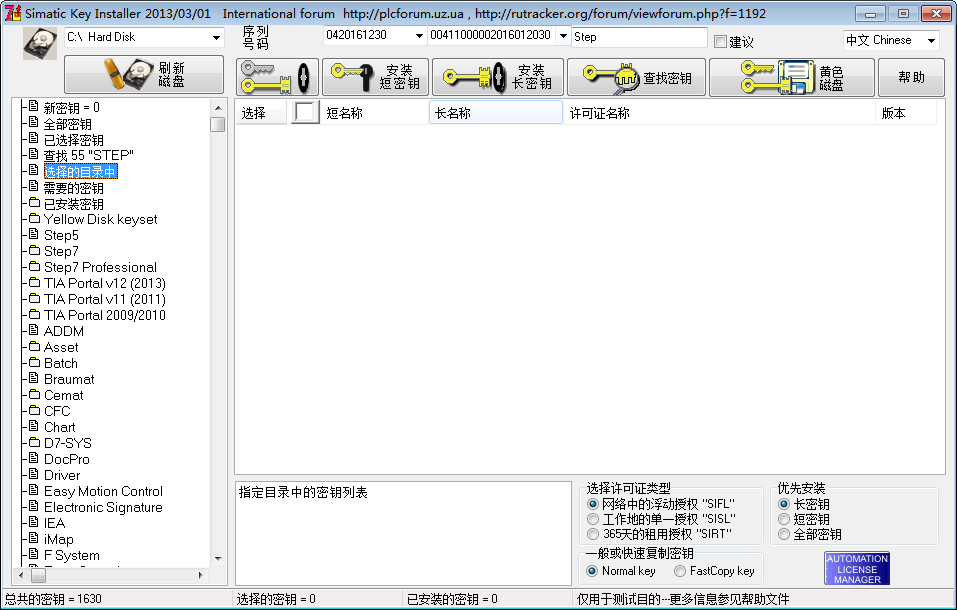Open TIA Portal v11 (2011) folder
The width and height of the screenshot is (957, 610).
[x=104, y=299]
